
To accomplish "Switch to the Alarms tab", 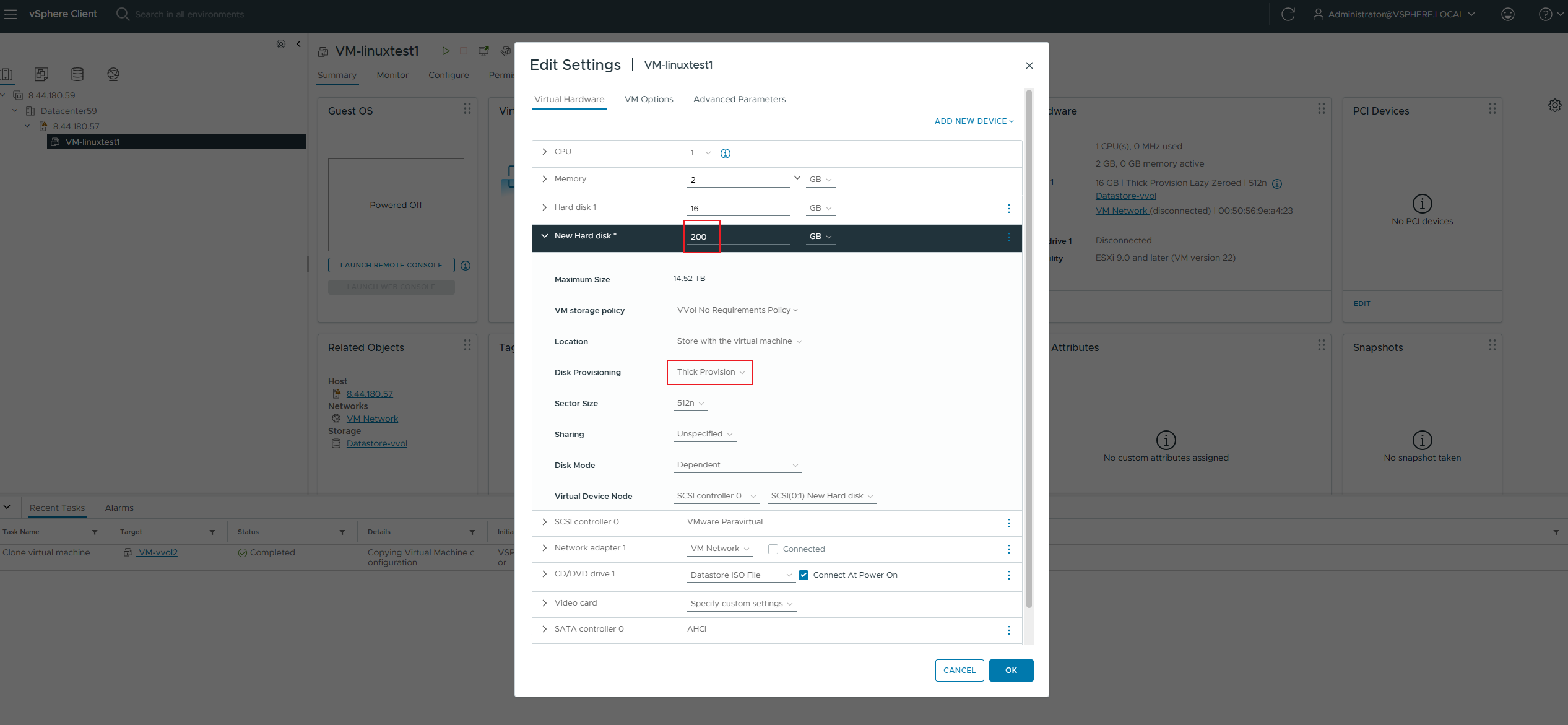I will [119, 508].
